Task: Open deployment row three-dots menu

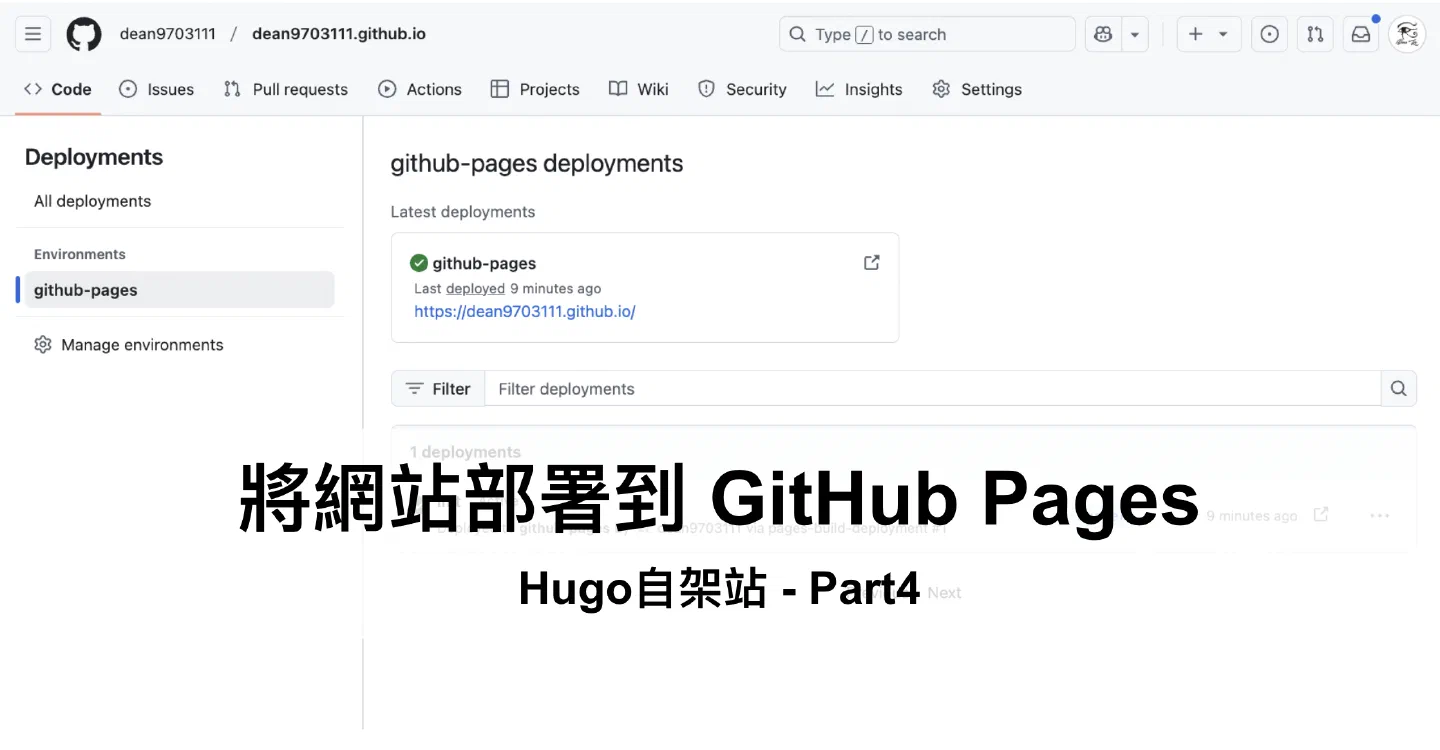Action: point(1380,516)
